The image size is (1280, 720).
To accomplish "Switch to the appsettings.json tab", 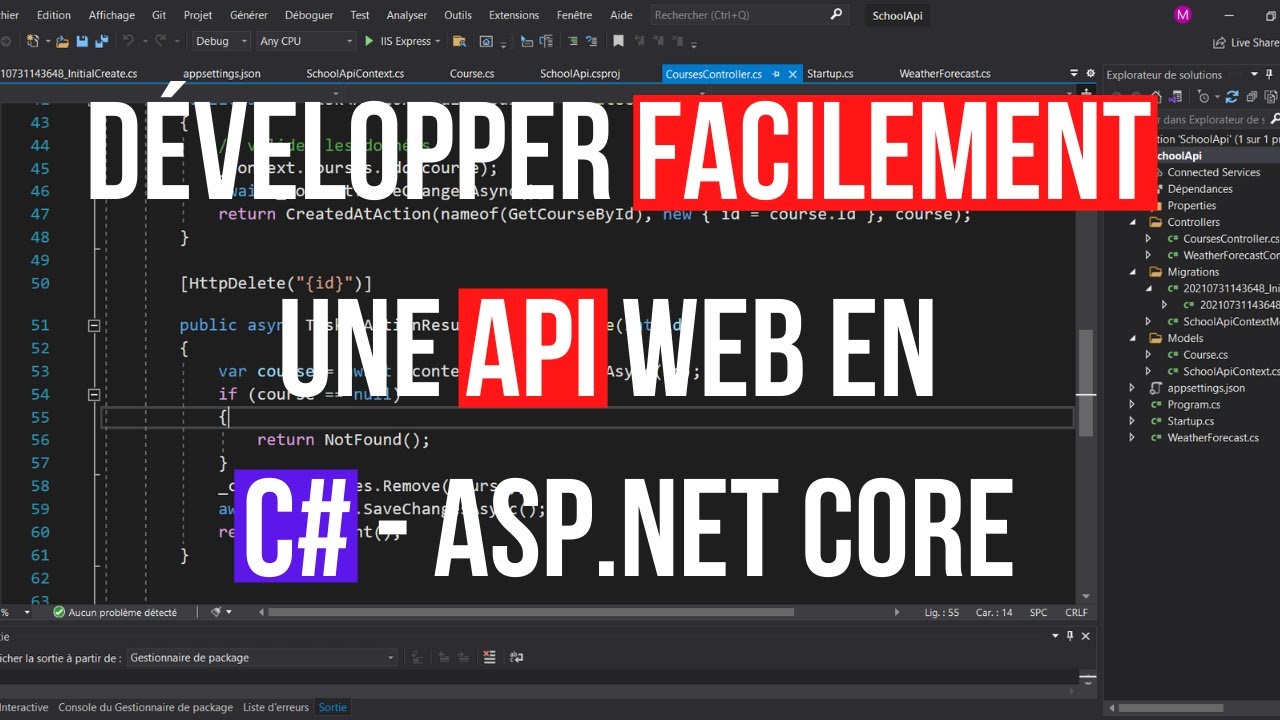I will (x=222, y=74).
